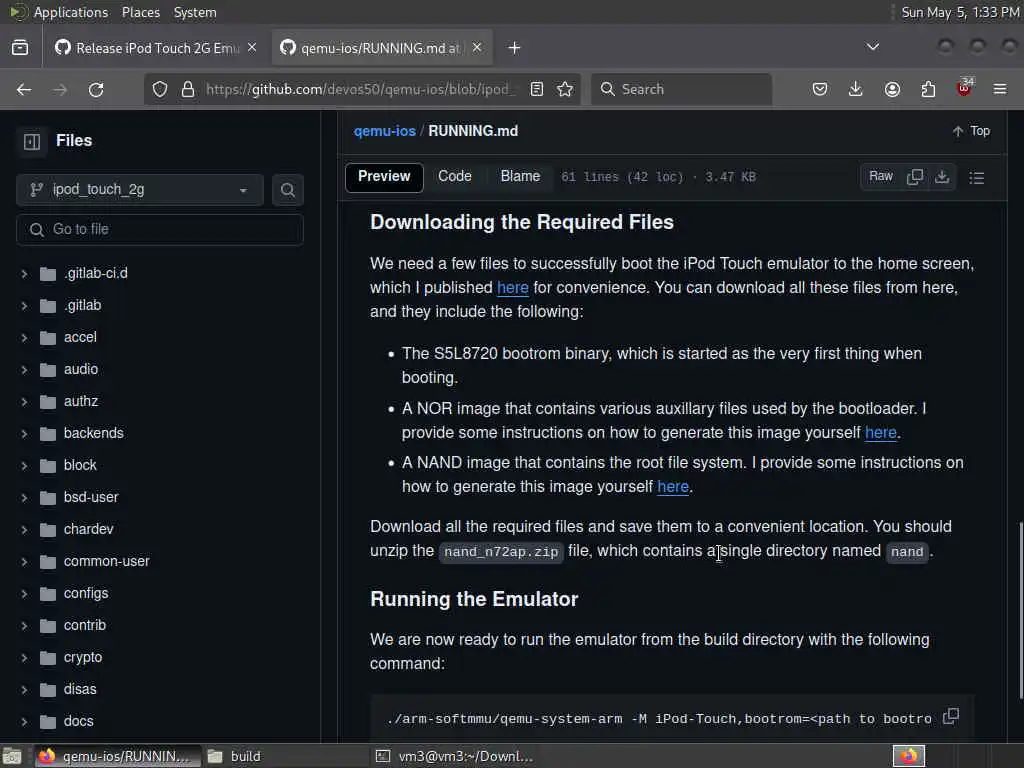Close the RUNNING.md tab

point(477,48)
